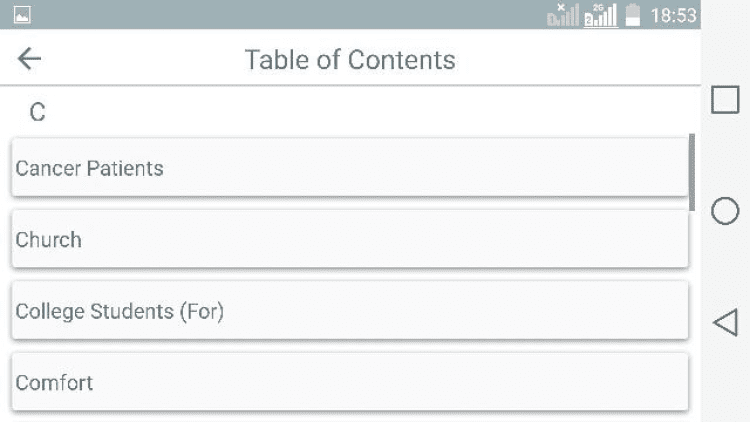This screenshot has height=422, width=750.
Task: Click the list scrollbar thumb
Action: pyautogui.click(x=692, y=170)
